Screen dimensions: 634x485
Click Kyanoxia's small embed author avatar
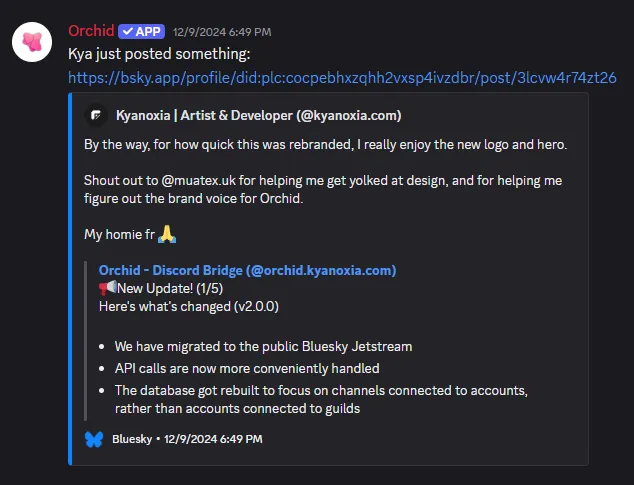[x=95, y=115]
